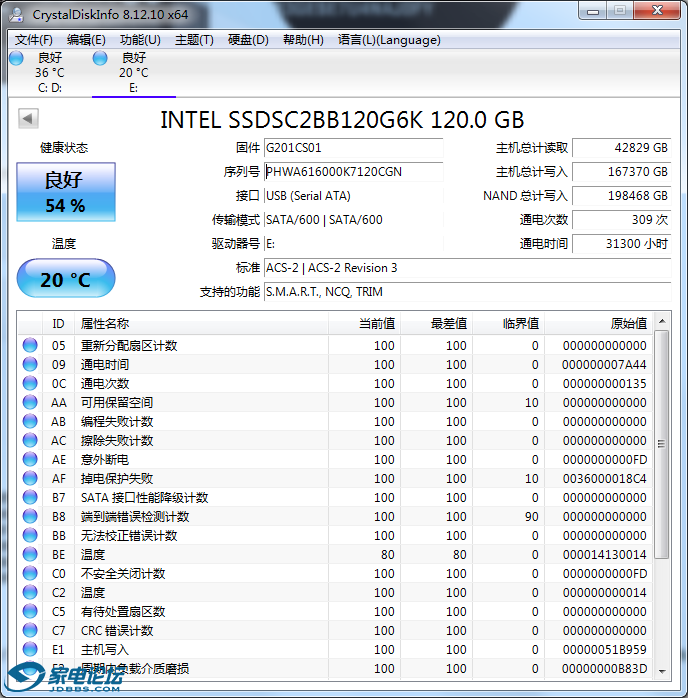Select the E: disk status orb
The width and height of the screenshot is (688, 698).
coord(100,58)
